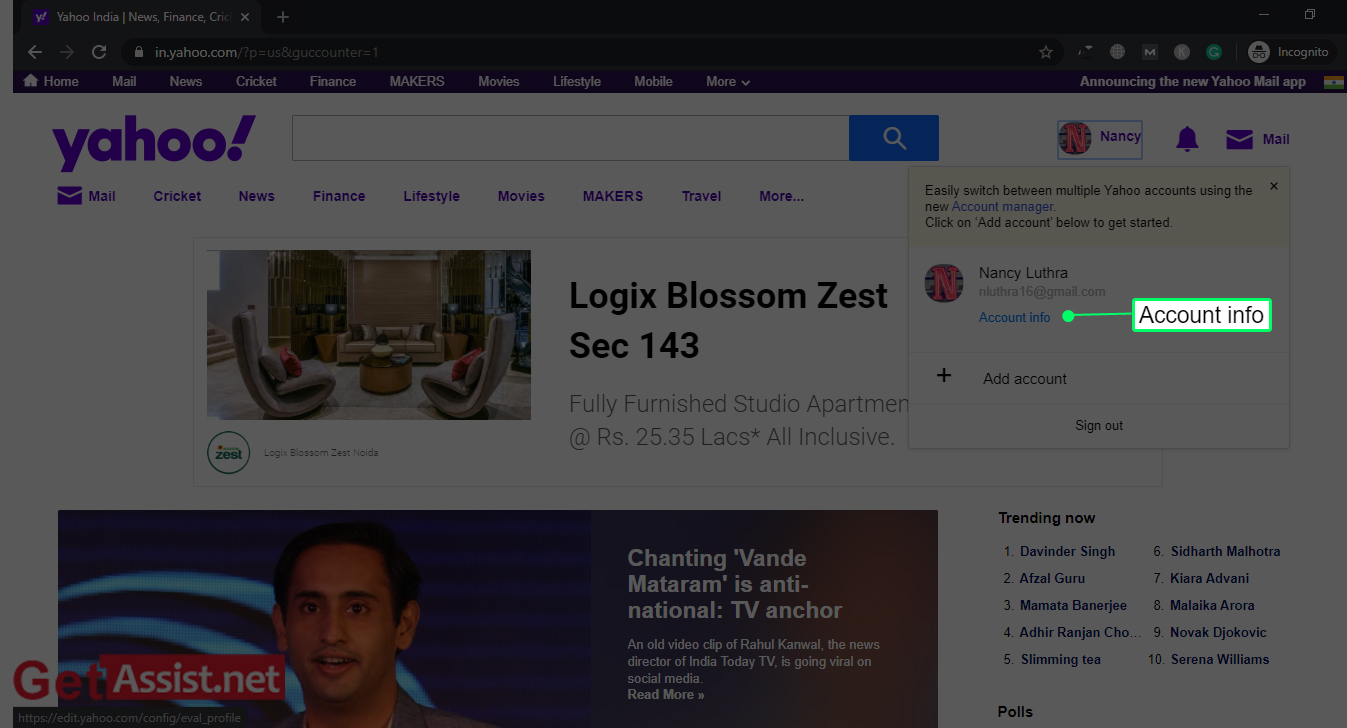
Task: Select MAKERS in the top navigation bar
Action: 417,82
